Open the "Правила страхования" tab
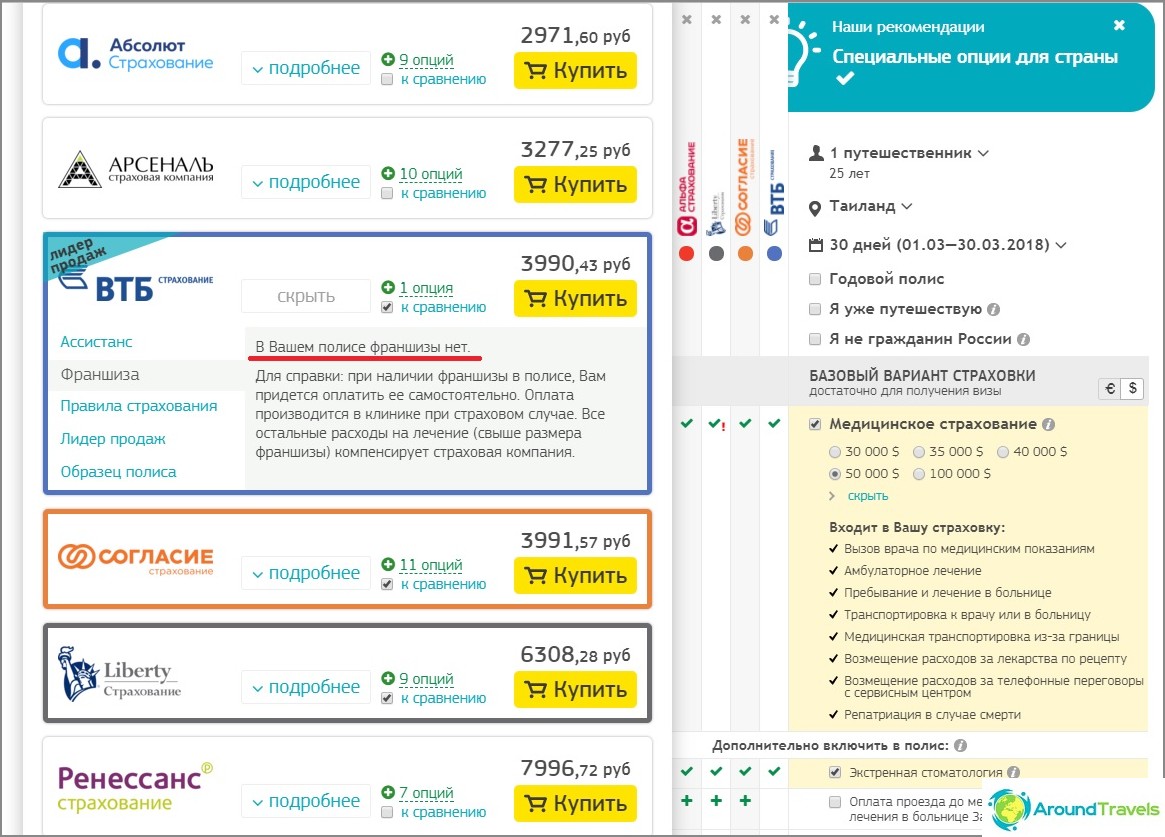The width and height of the screenshot is (1165, 837). [x=139, y=406]
